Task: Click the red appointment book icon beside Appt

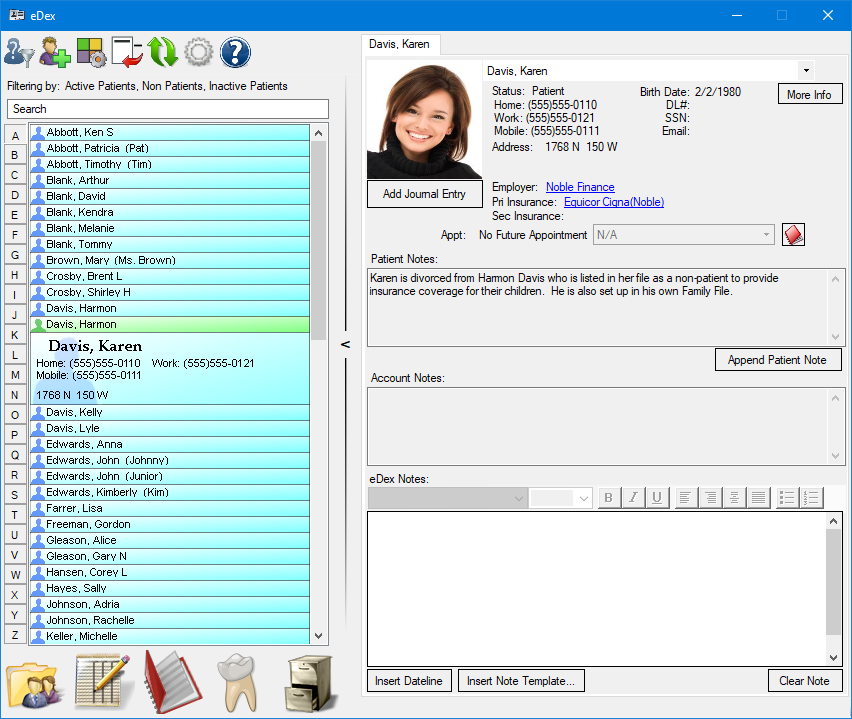Action: (794, 235)
